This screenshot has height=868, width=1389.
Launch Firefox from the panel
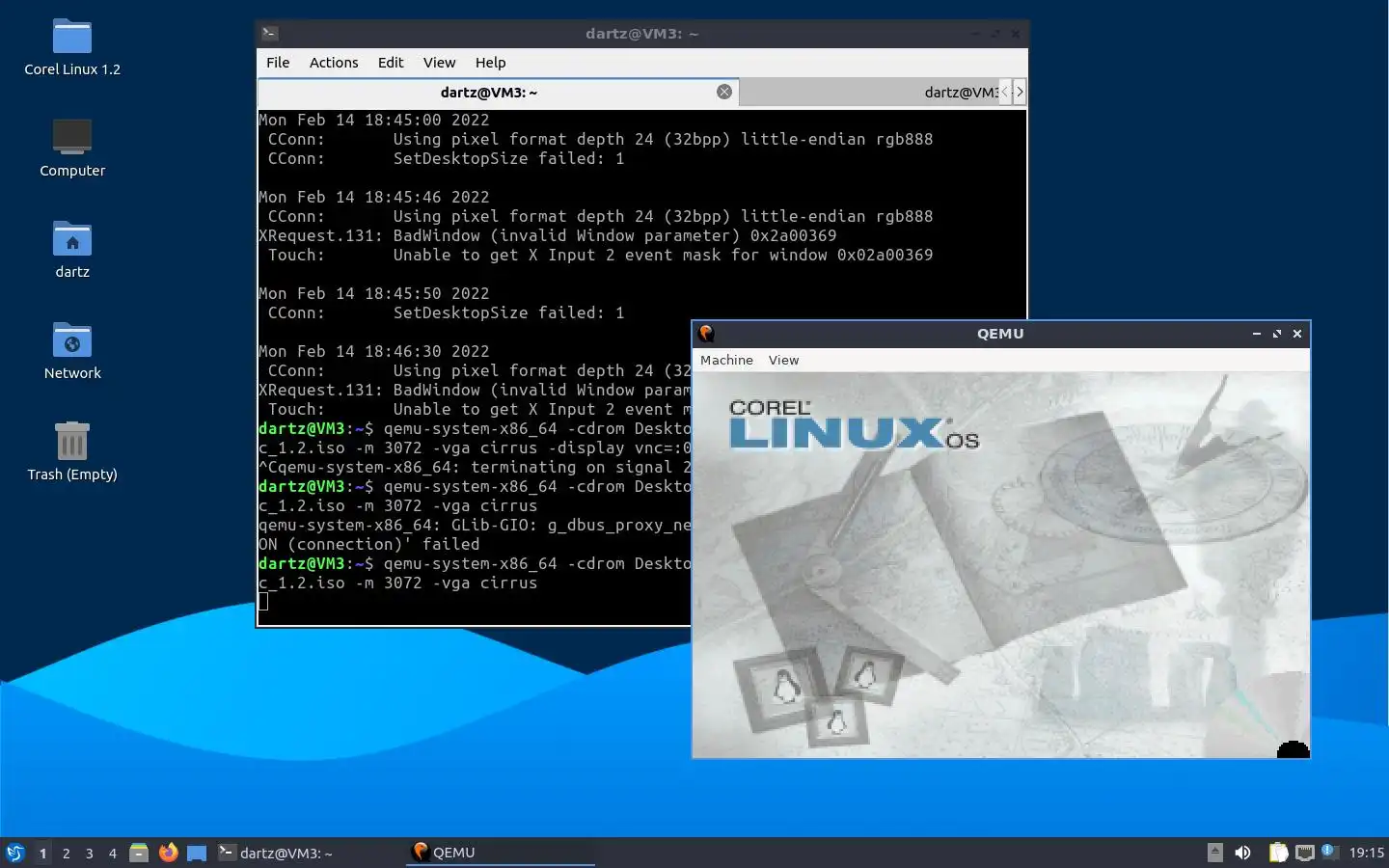[x=168, y=853]
